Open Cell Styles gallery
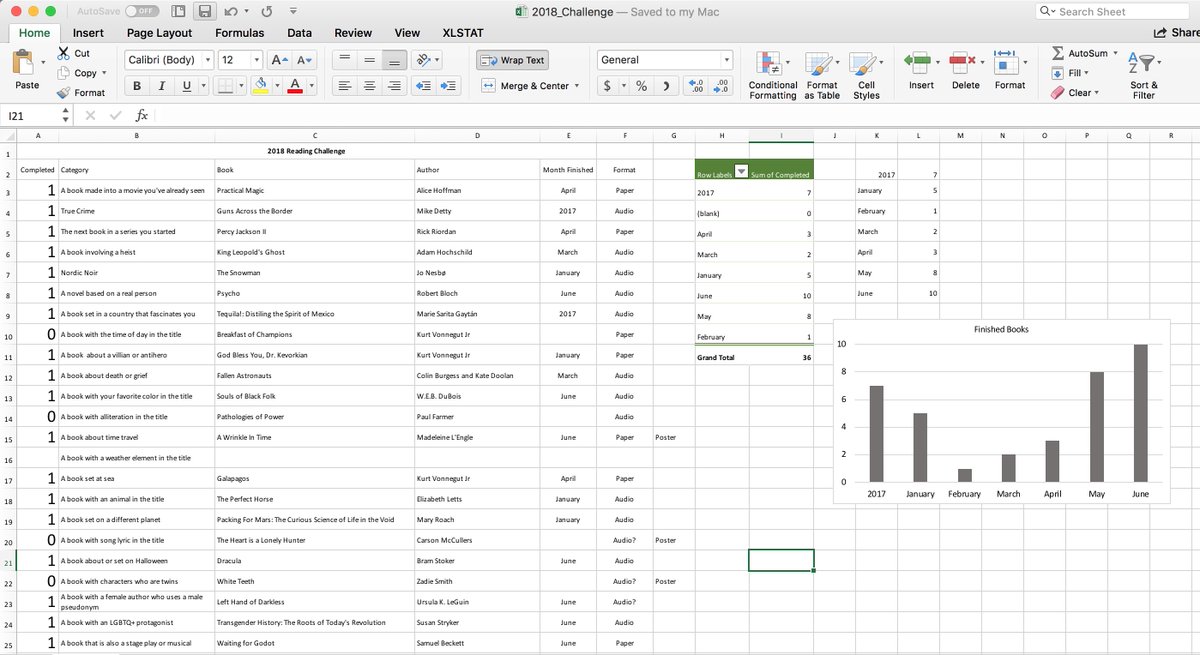The height and width of the screenshot is (655, 1200). pyautogui.click(x=866, y=75)
